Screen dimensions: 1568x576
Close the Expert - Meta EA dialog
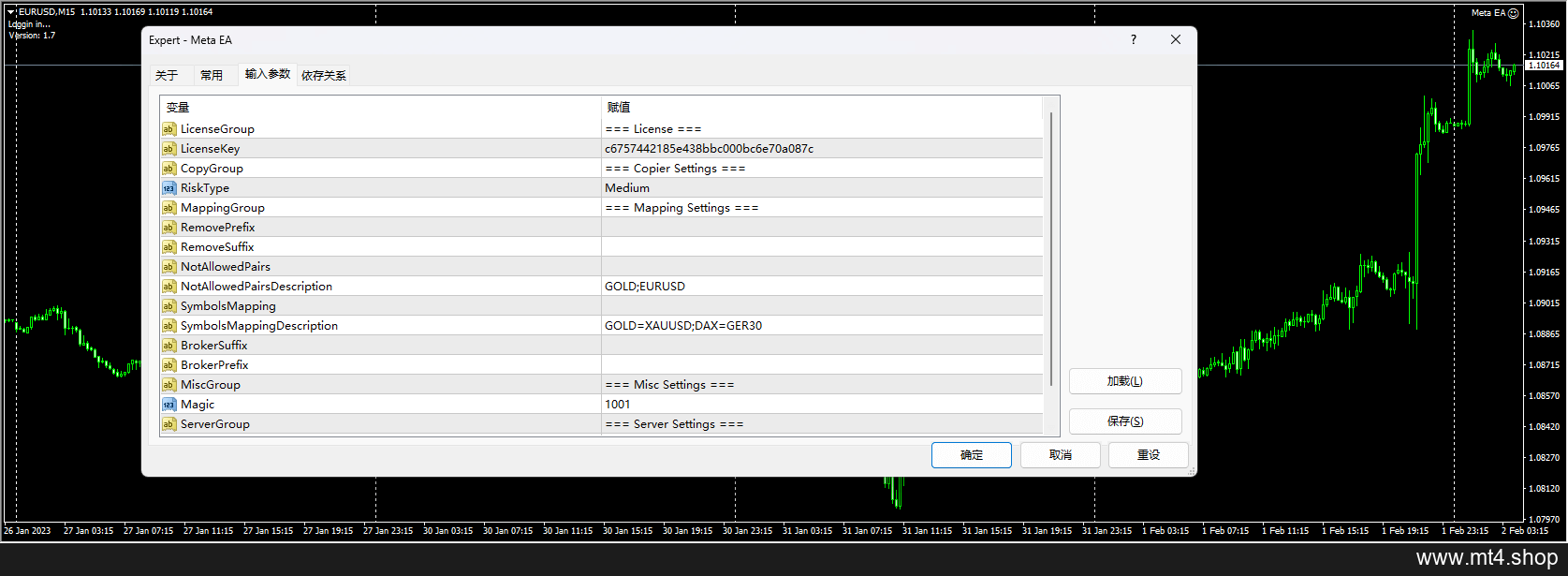(x=1176, y=39)
